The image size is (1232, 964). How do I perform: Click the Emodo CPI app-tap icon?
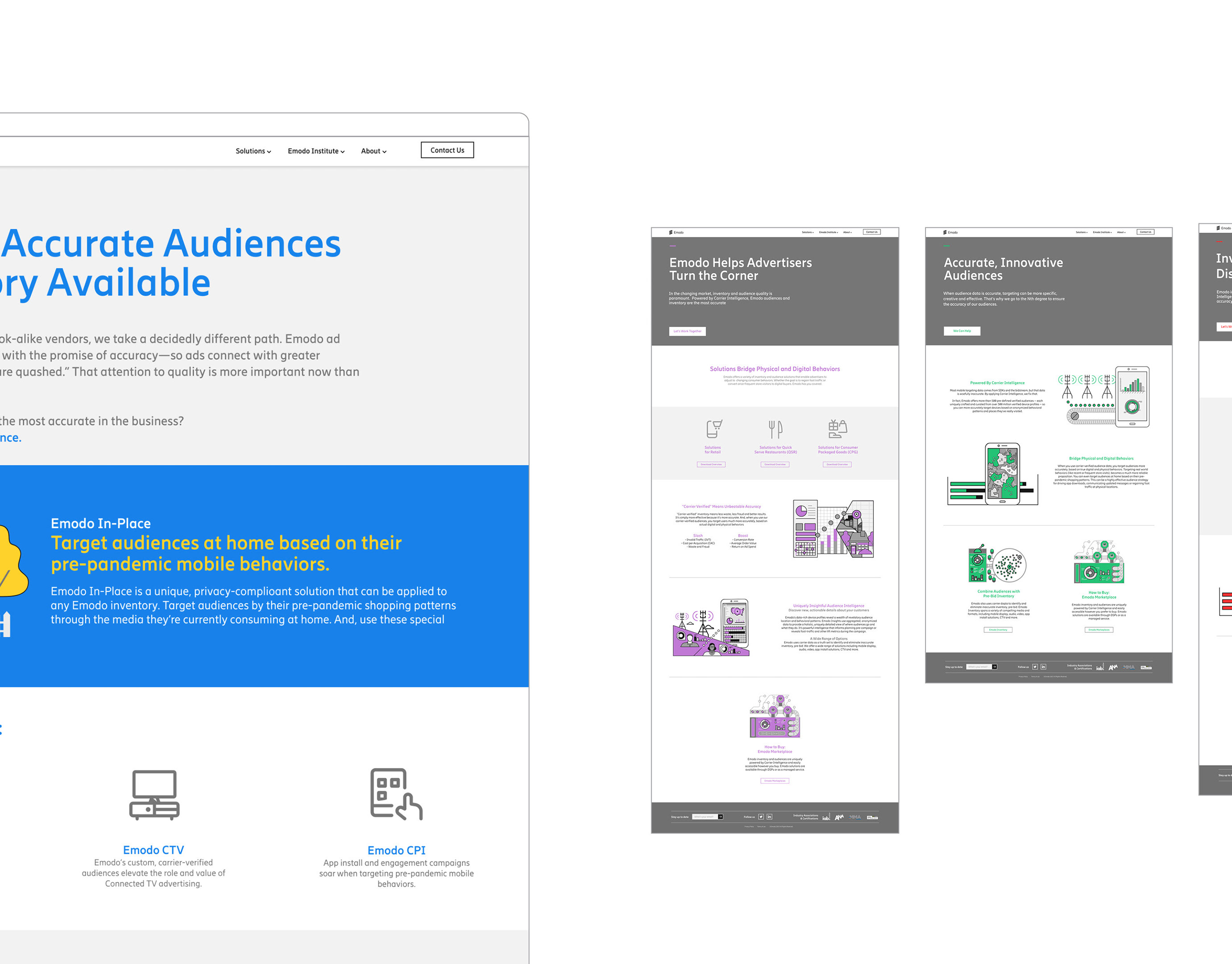[397, 794]
